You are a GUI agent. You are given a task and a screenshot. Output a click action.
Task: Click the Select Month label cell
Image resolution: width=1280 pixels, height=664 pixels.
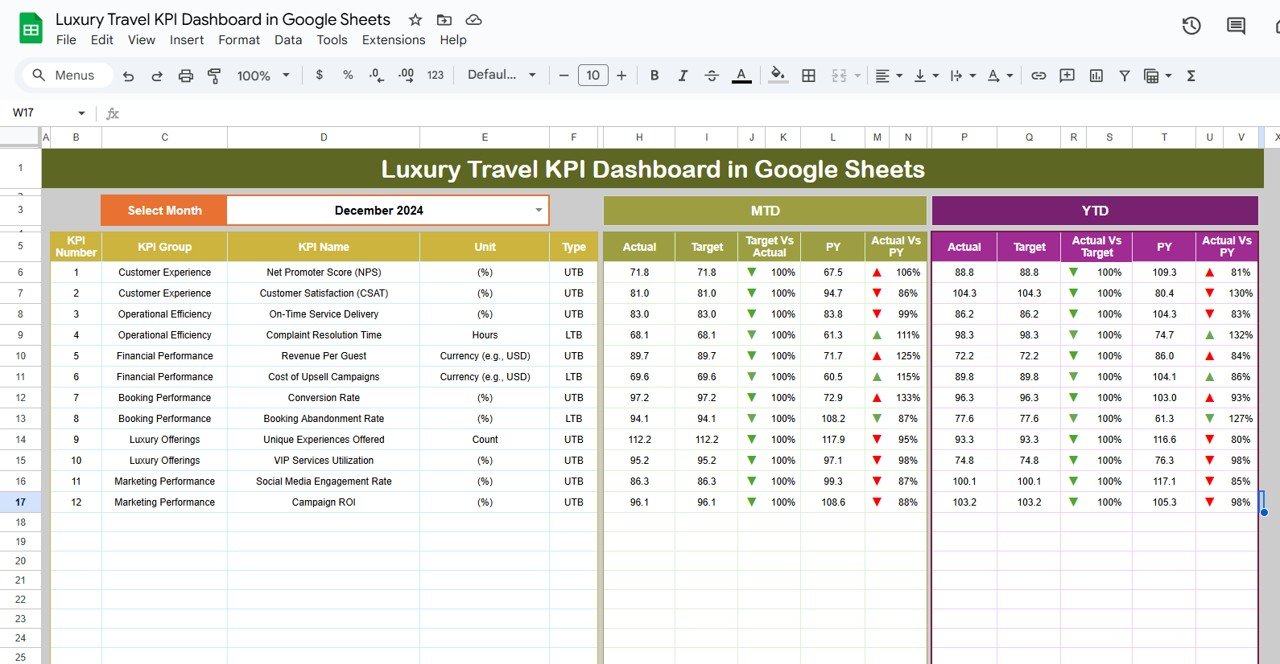pos(164,210)
